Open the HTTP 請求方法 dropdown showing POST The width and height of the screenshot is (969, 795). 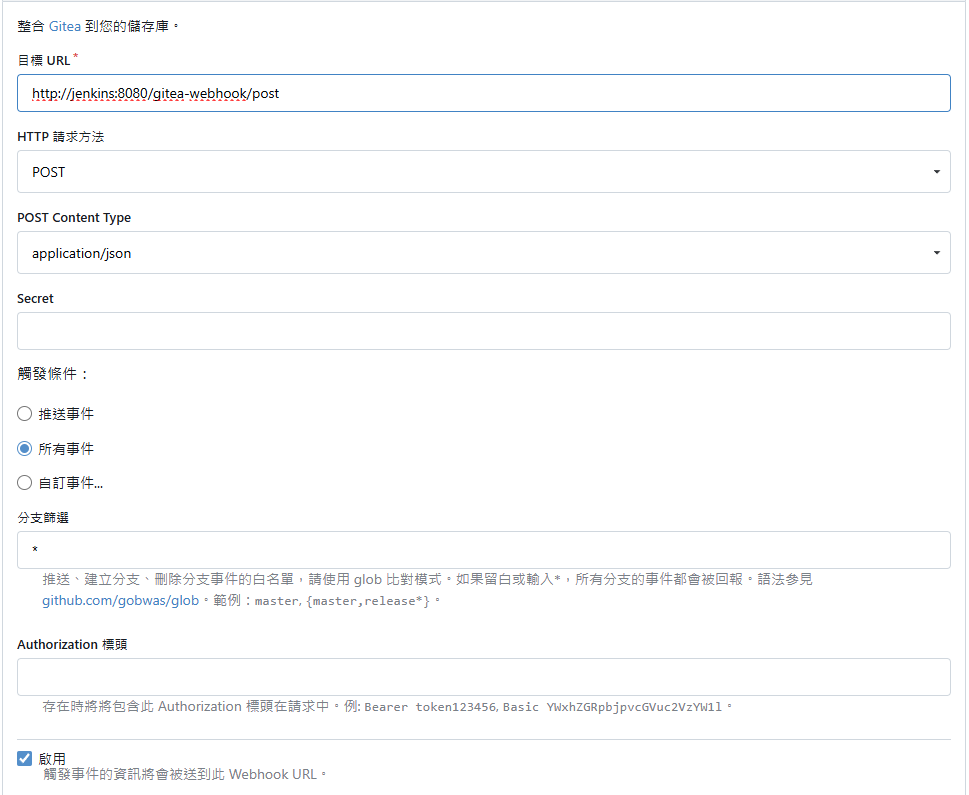[x=483, y=172]
